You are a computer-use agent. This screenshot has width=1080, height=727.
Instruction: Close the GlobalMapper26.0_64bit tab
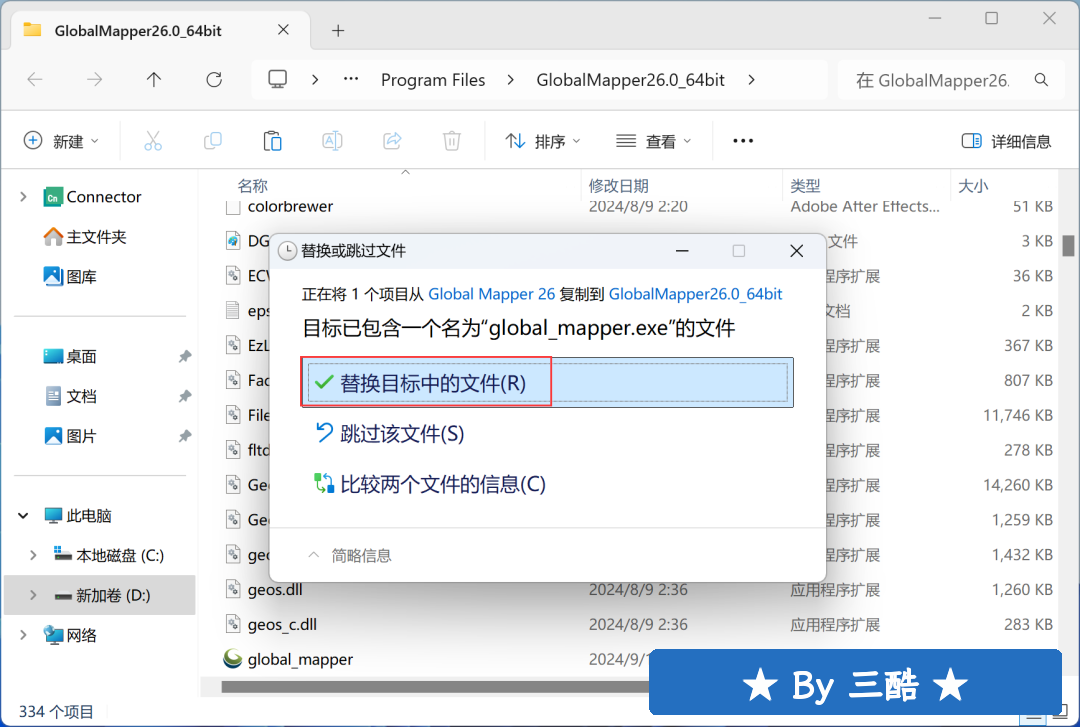click(x=283, y=30)
